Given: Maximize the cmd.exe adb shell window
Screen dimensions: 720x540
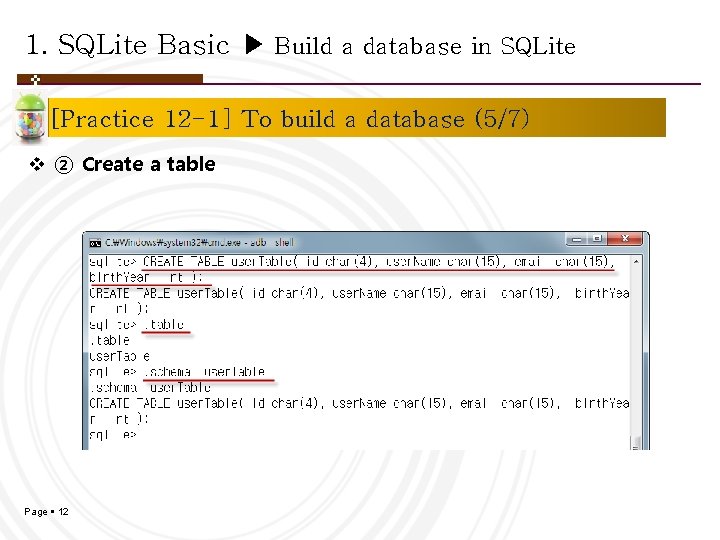Looking at the screenshot, I should point(597,239).
